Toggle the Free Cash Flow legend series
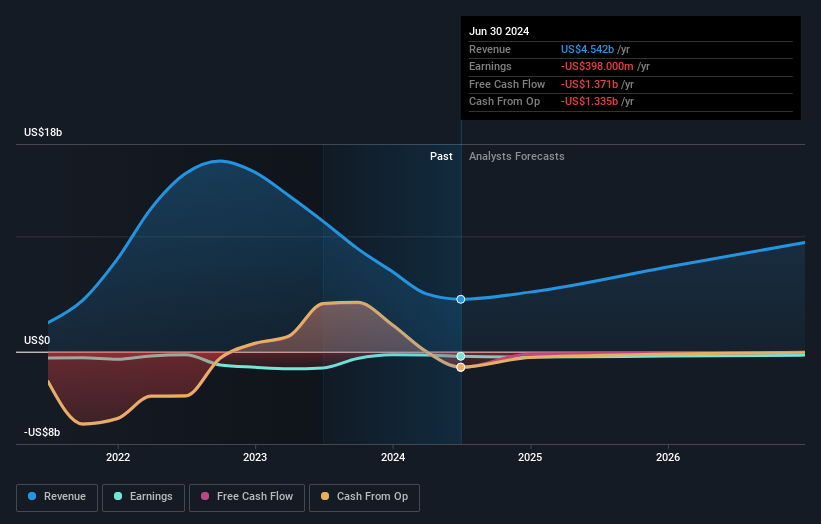This screenshot has height=524, width=821. (x=247, y=497)
